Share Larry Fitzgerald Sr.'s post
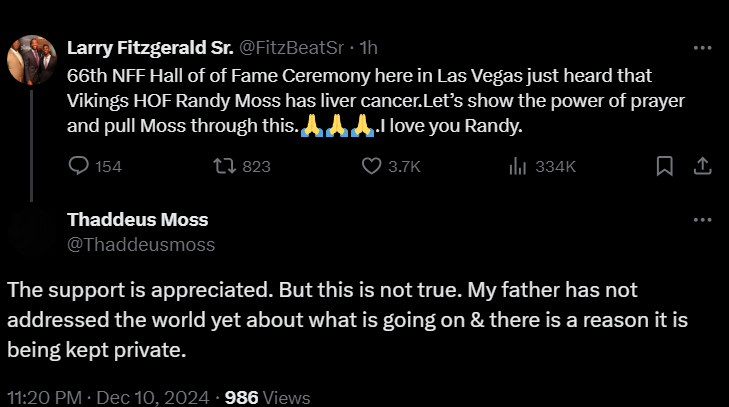 tap(702, 167)
